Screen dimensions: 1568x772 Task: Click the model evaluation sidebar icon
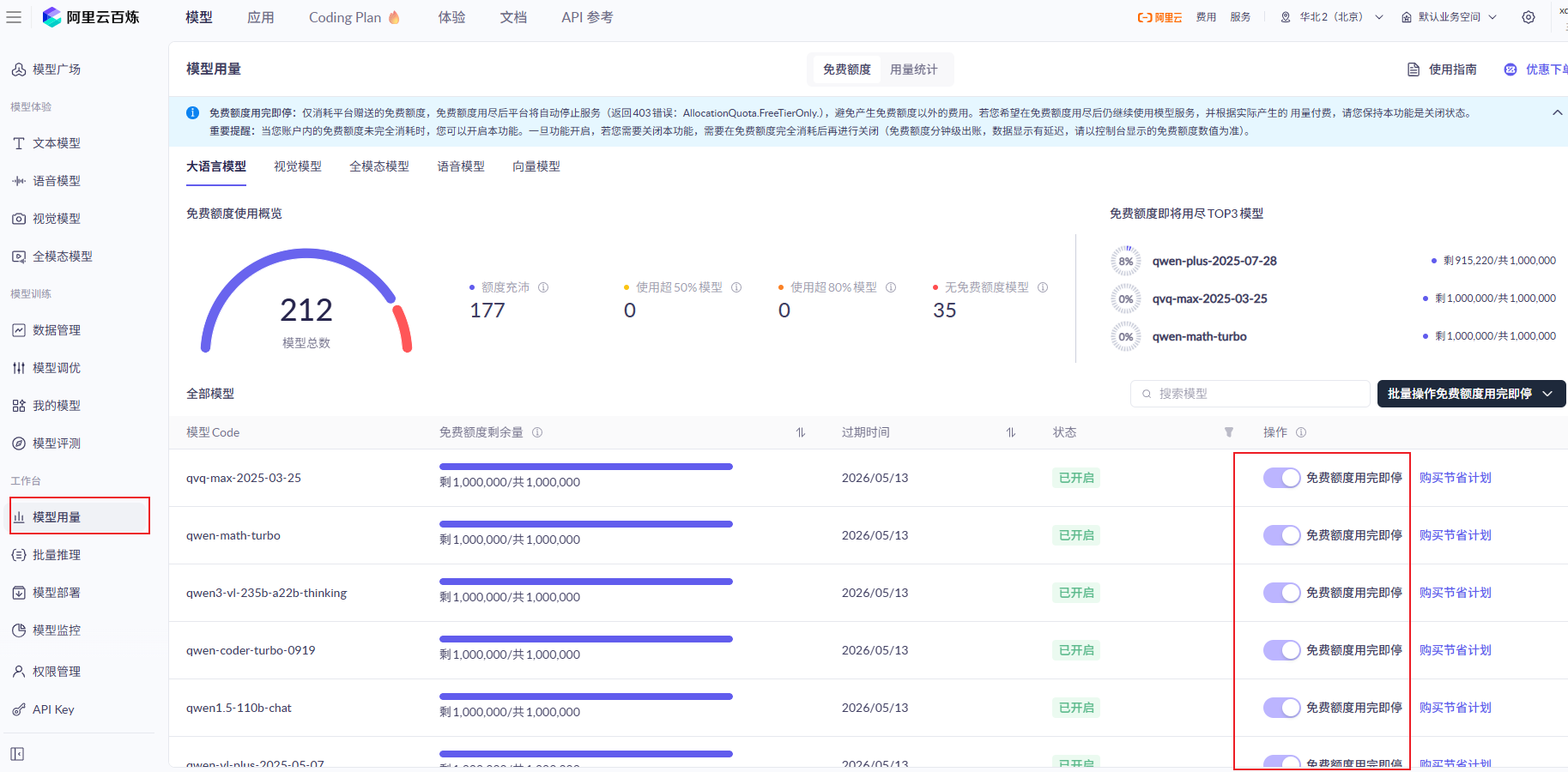click(x=19, y=443)
